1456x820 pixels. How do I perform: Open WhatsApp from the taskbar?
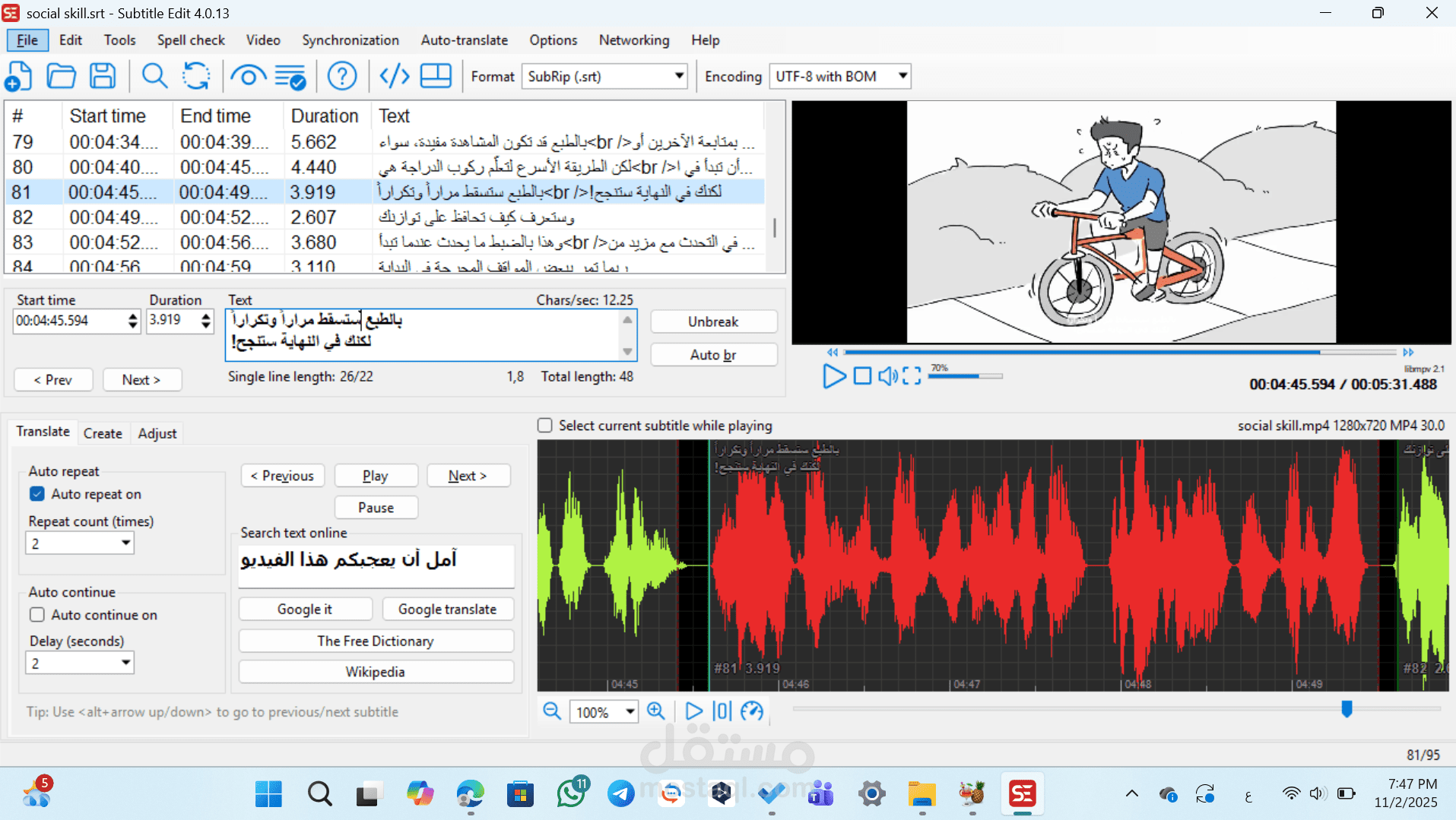tap(571, 794)
